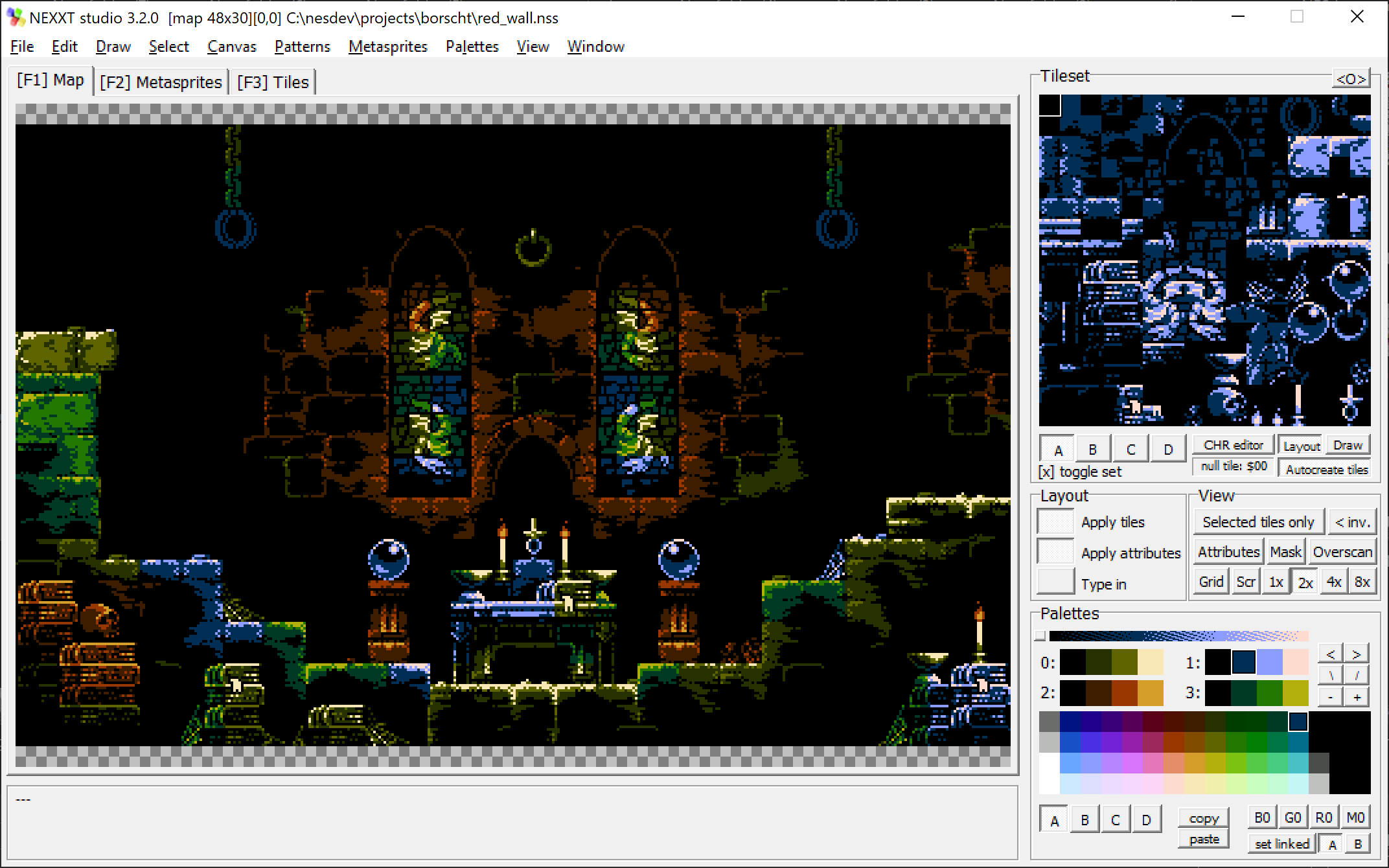Image resolution: width=1389 pixels, height=868 pixels.
Task: Switch to the [F3] Tiles tab
Action: [x=273, y=82]
